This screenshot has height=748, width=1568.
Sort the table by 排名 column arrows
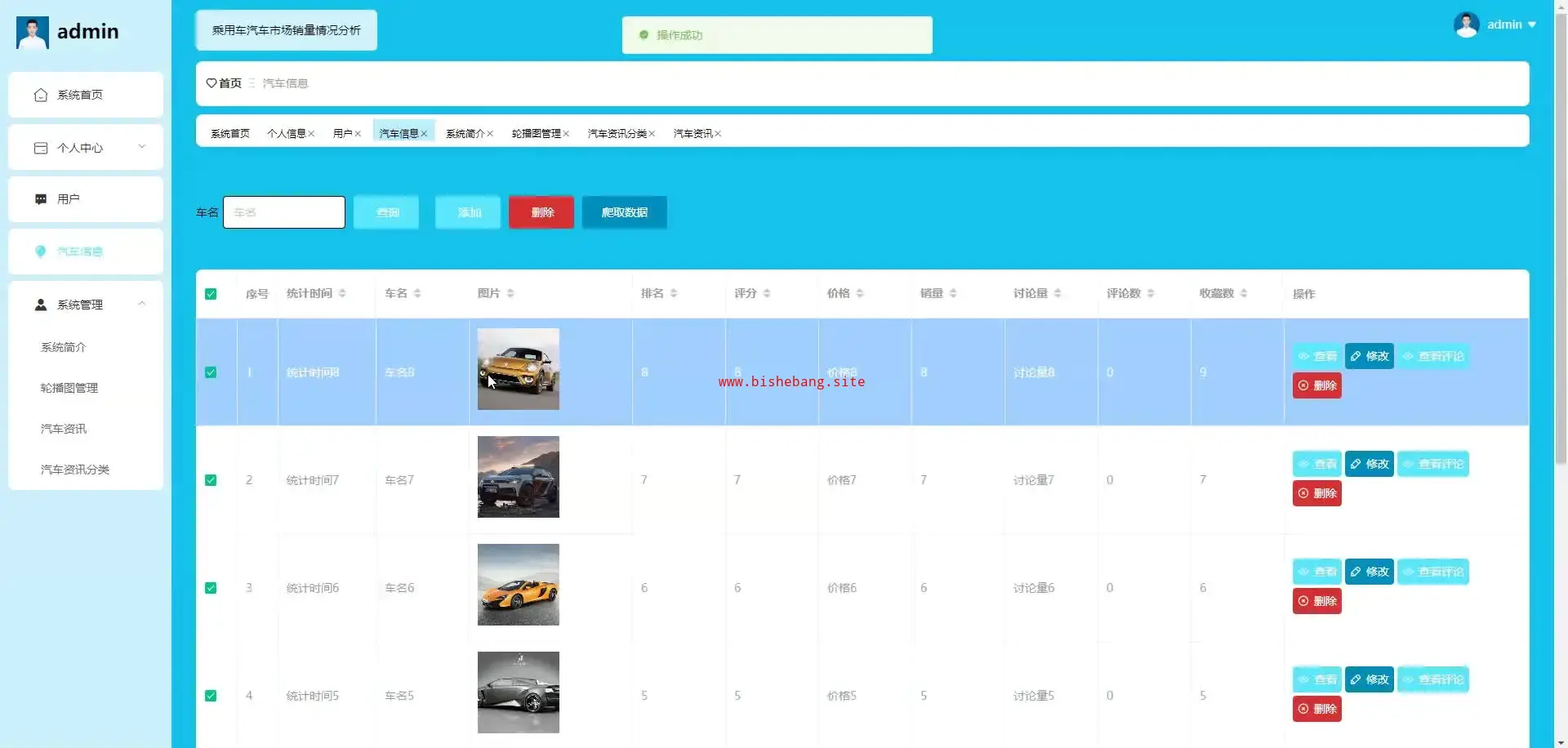(x=674, y=293)
